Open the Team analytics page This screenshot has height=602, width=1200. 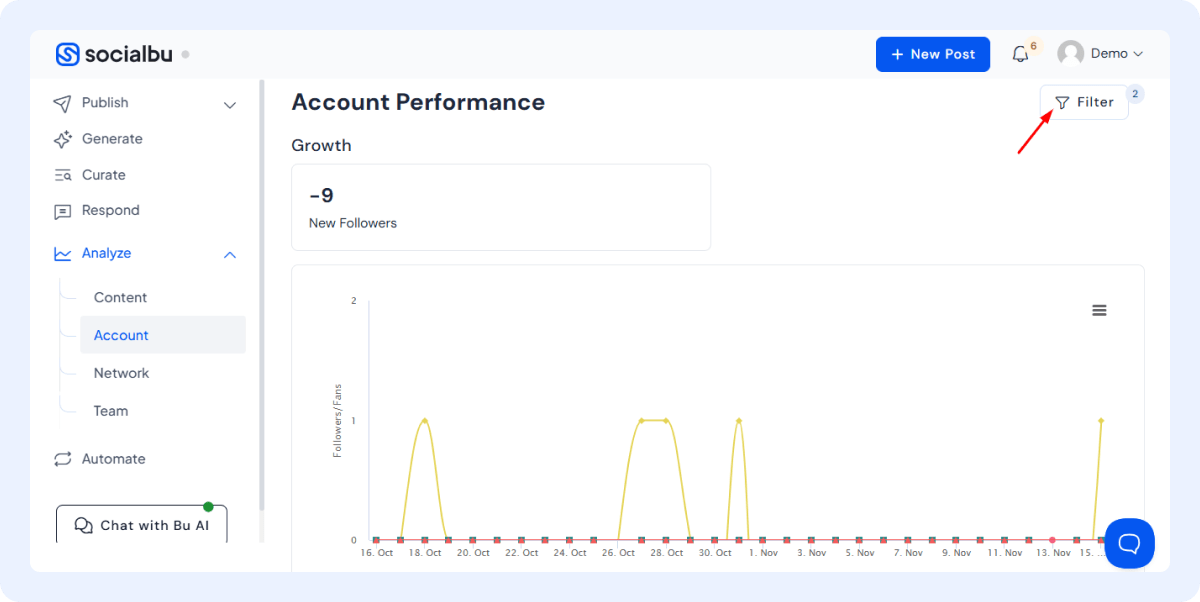[111, 411]
